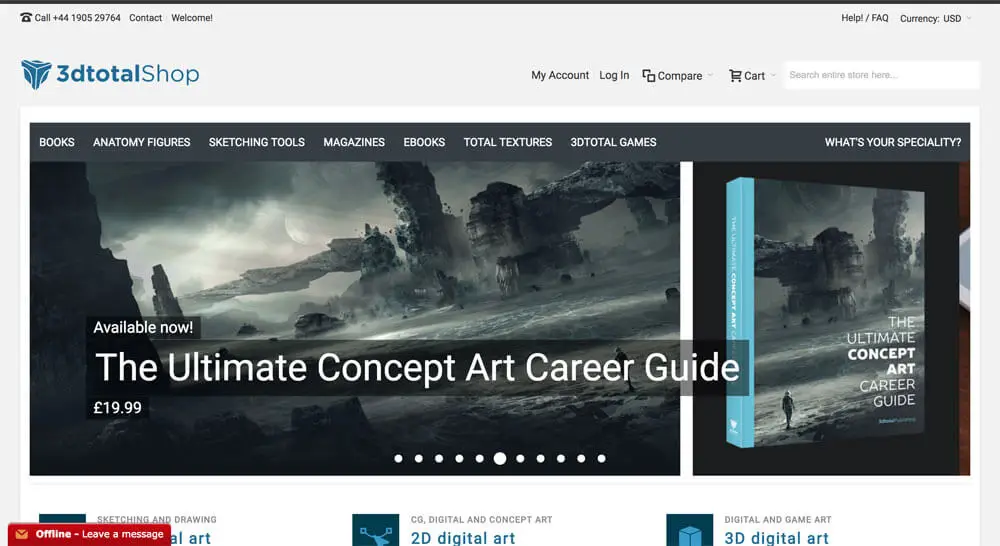Click the 3D digital art link
The image size is (1000, 546).
[777, 538]
